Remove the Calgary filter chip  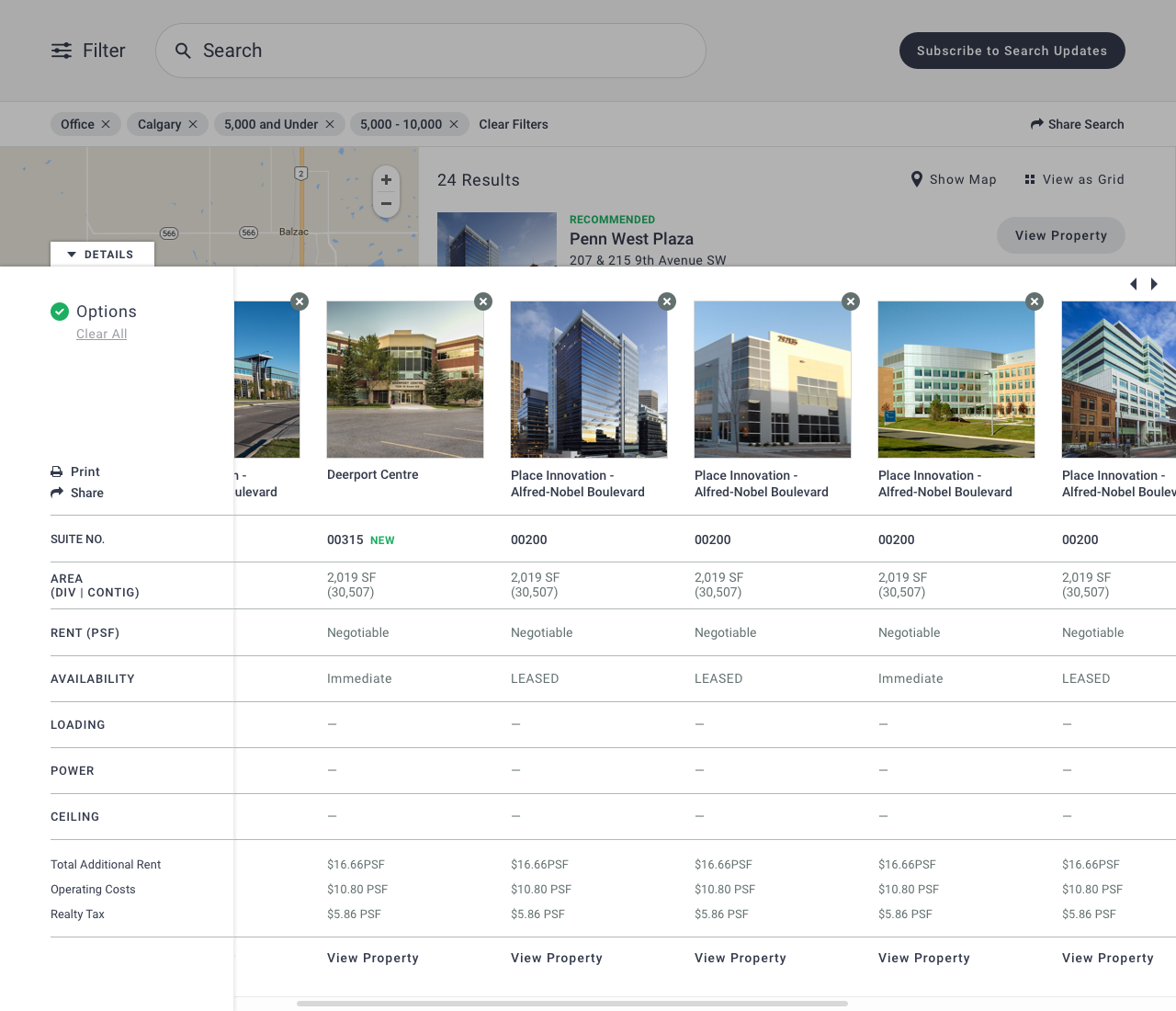click(193, 124)
